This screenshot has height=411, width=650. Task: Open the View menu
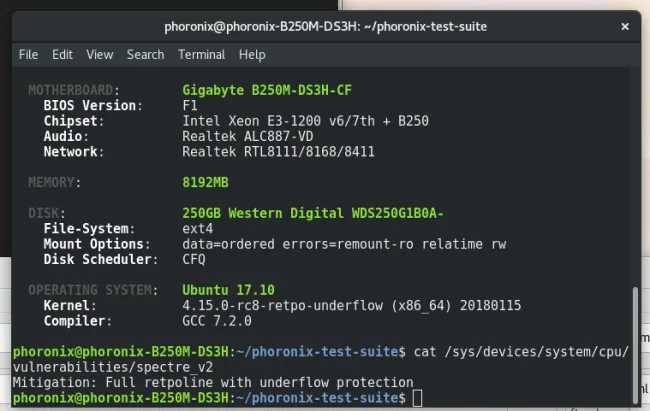[99, 55]
